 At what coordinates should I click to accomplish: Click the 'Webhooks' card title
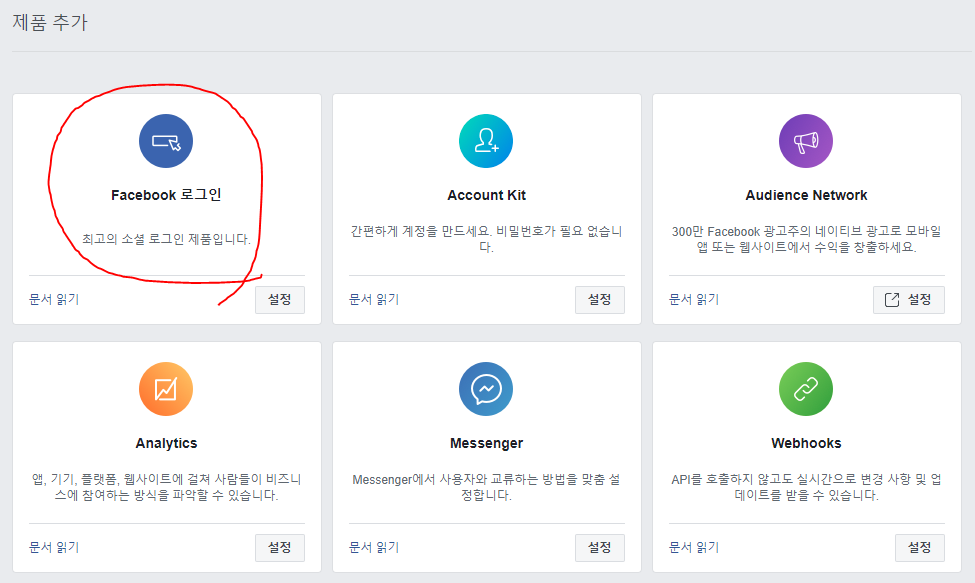pyautogui.click(x=806, y=443)
